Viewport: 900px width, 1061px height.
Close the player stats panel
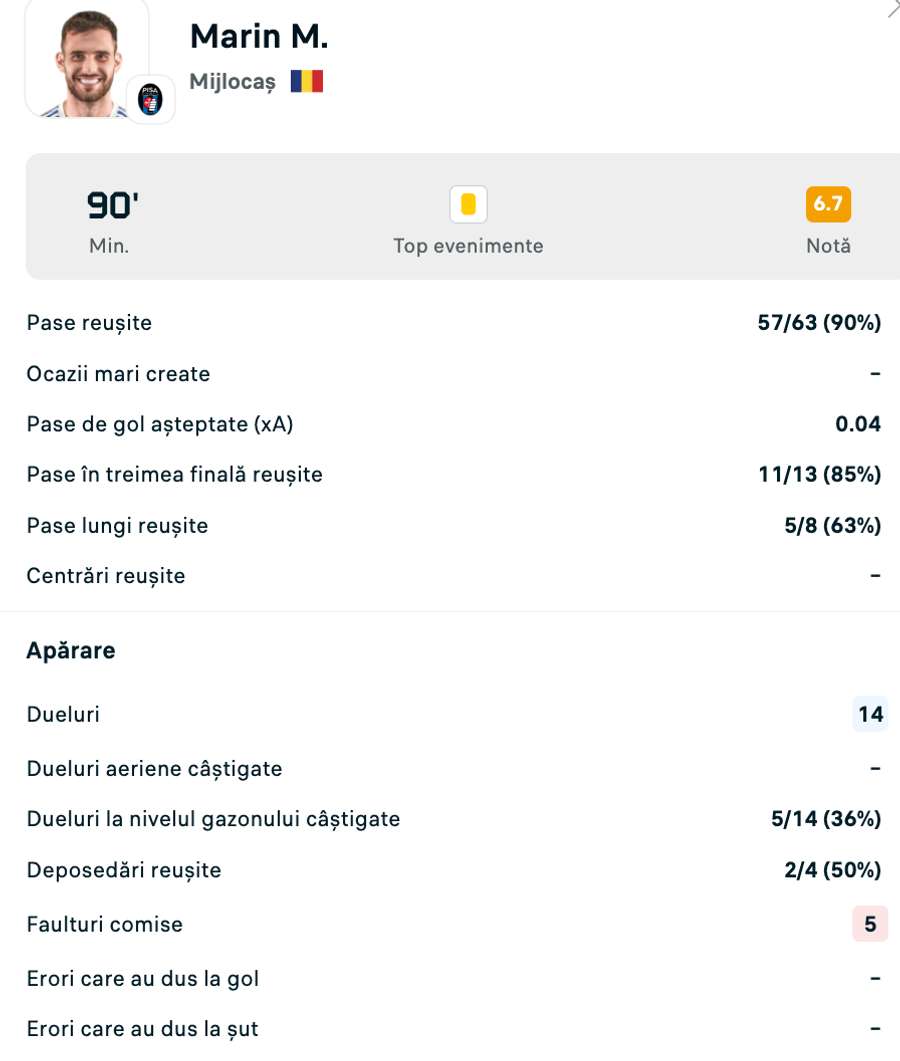[893, 9]
